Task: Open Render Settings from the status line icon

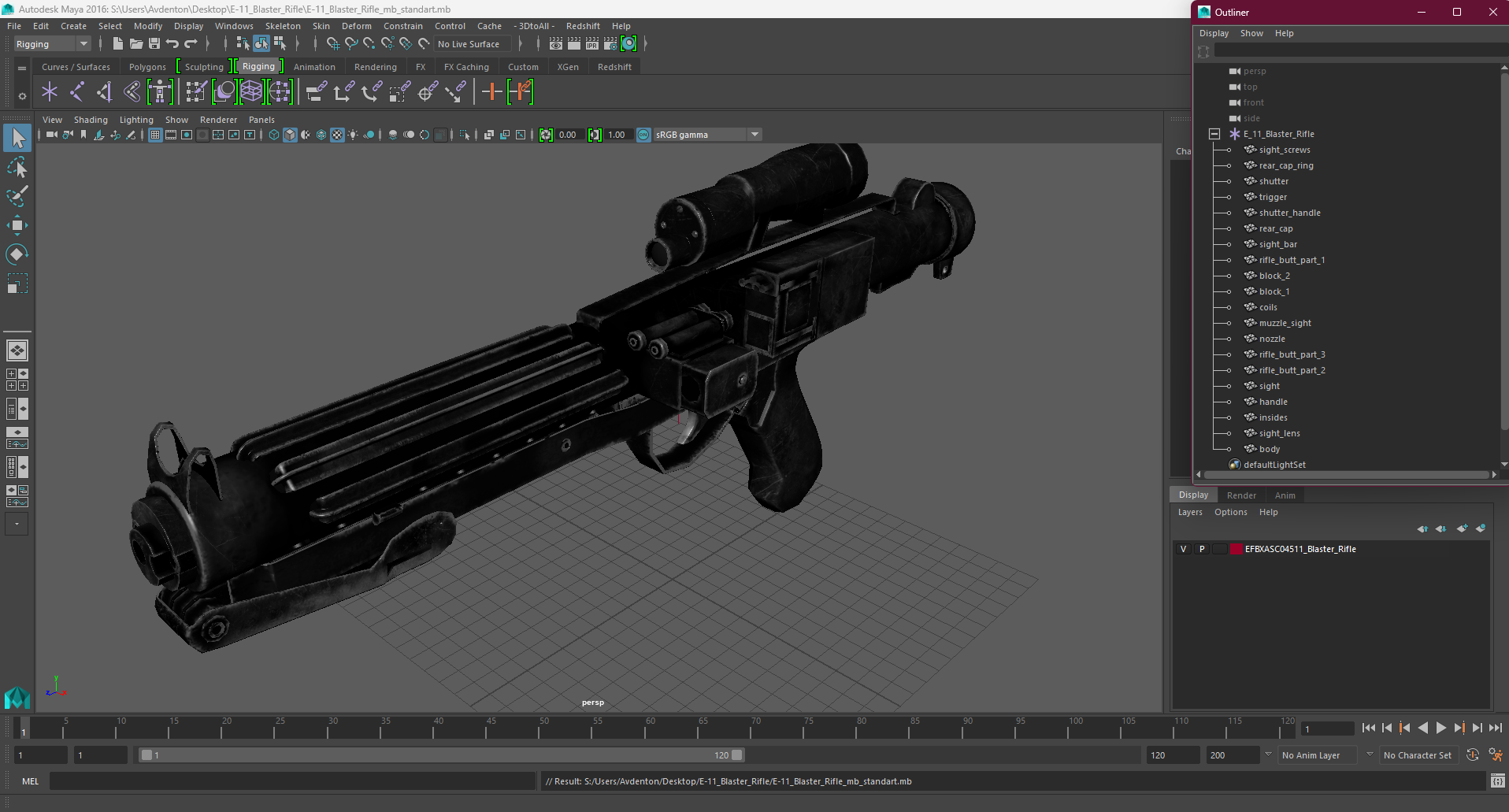Action: pos(610,44)
